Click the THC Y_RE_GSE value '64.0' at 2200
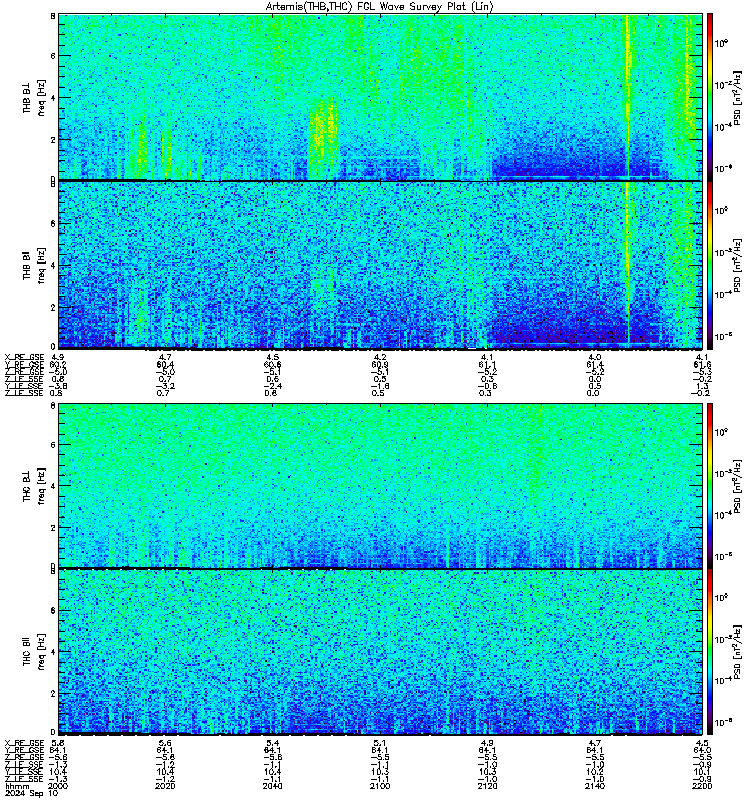750x800 pixels. click(x=702, y=750)
